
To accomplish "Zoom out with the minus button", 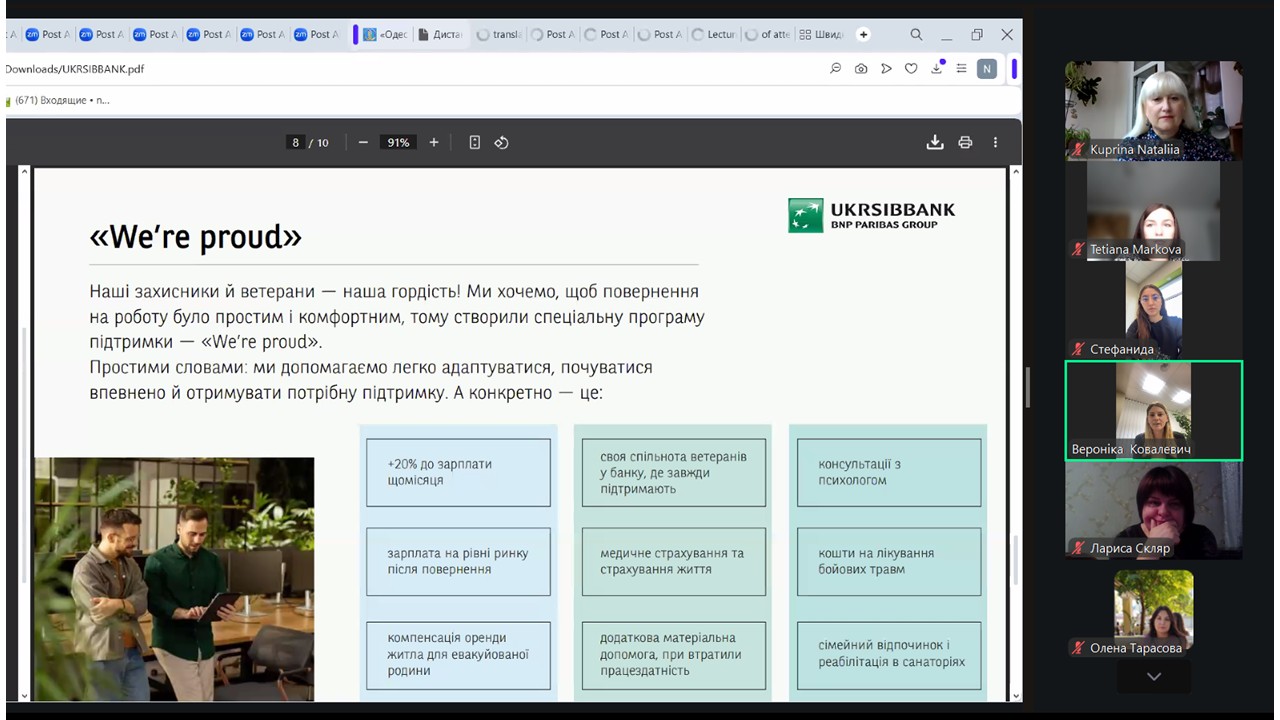I will click(x=363, y=142).
